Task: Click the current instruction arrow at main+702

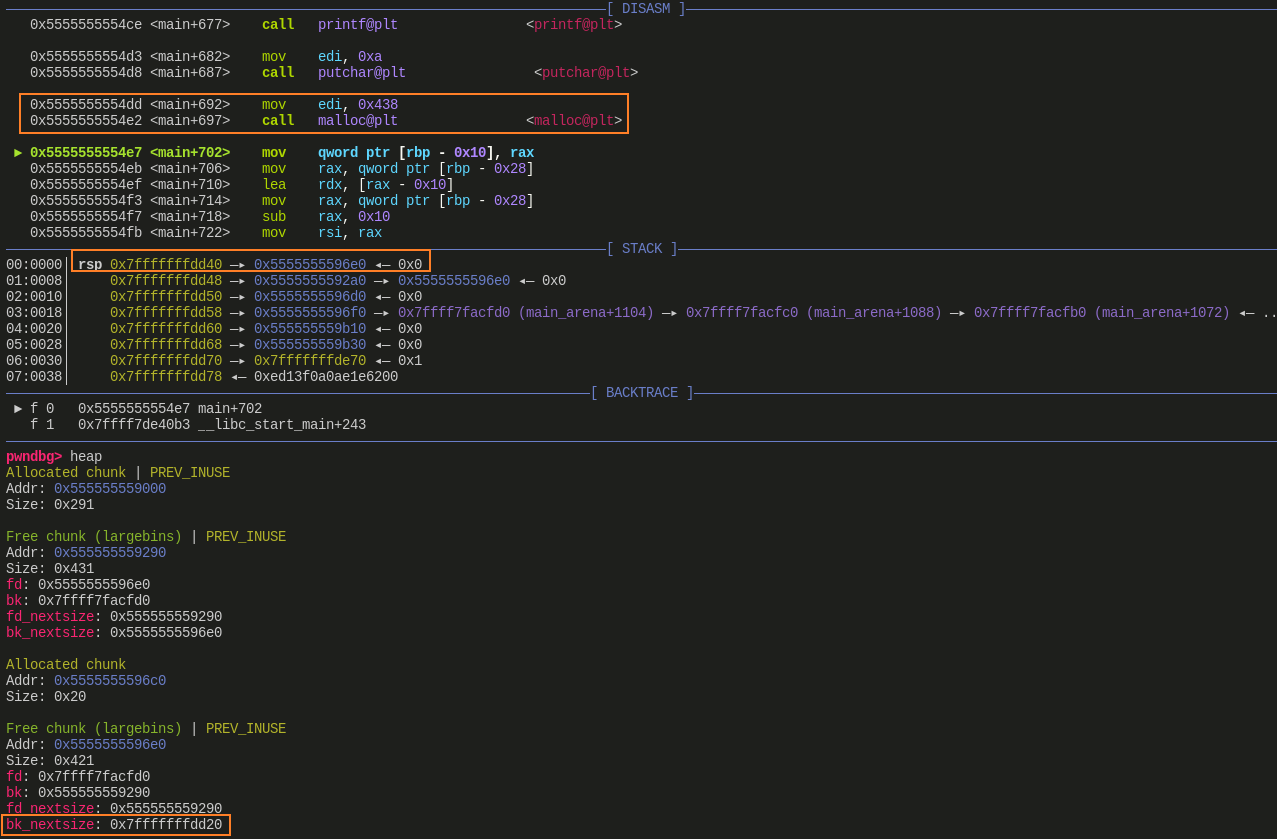Action: (x=18, y=153)
